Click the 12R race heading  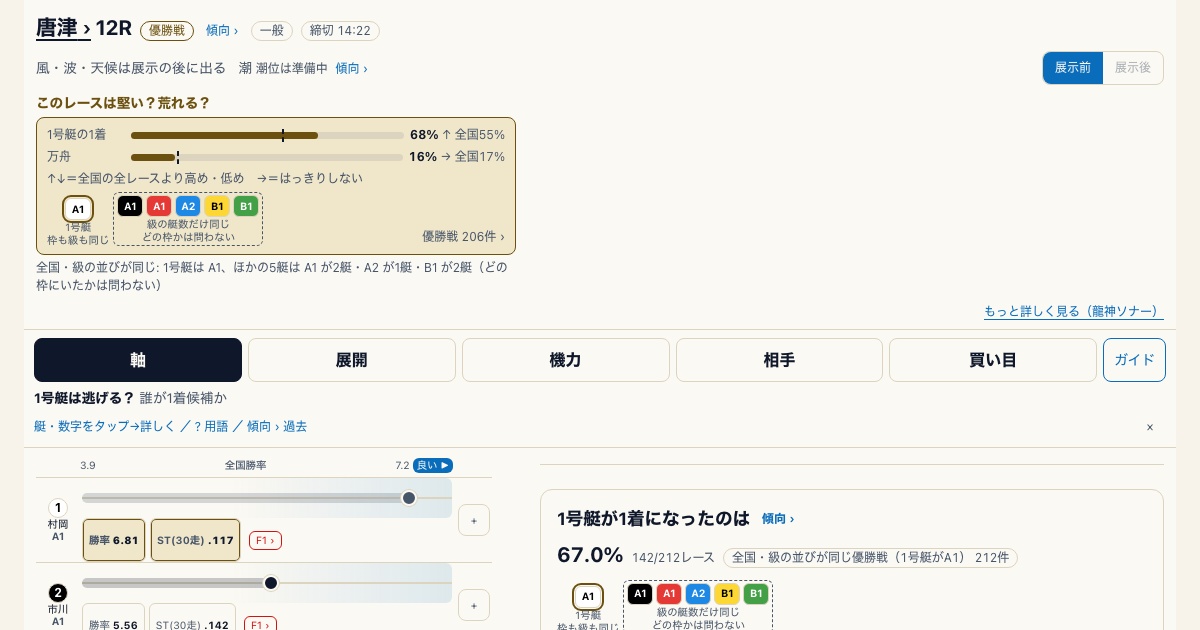[x=114, y=28]
